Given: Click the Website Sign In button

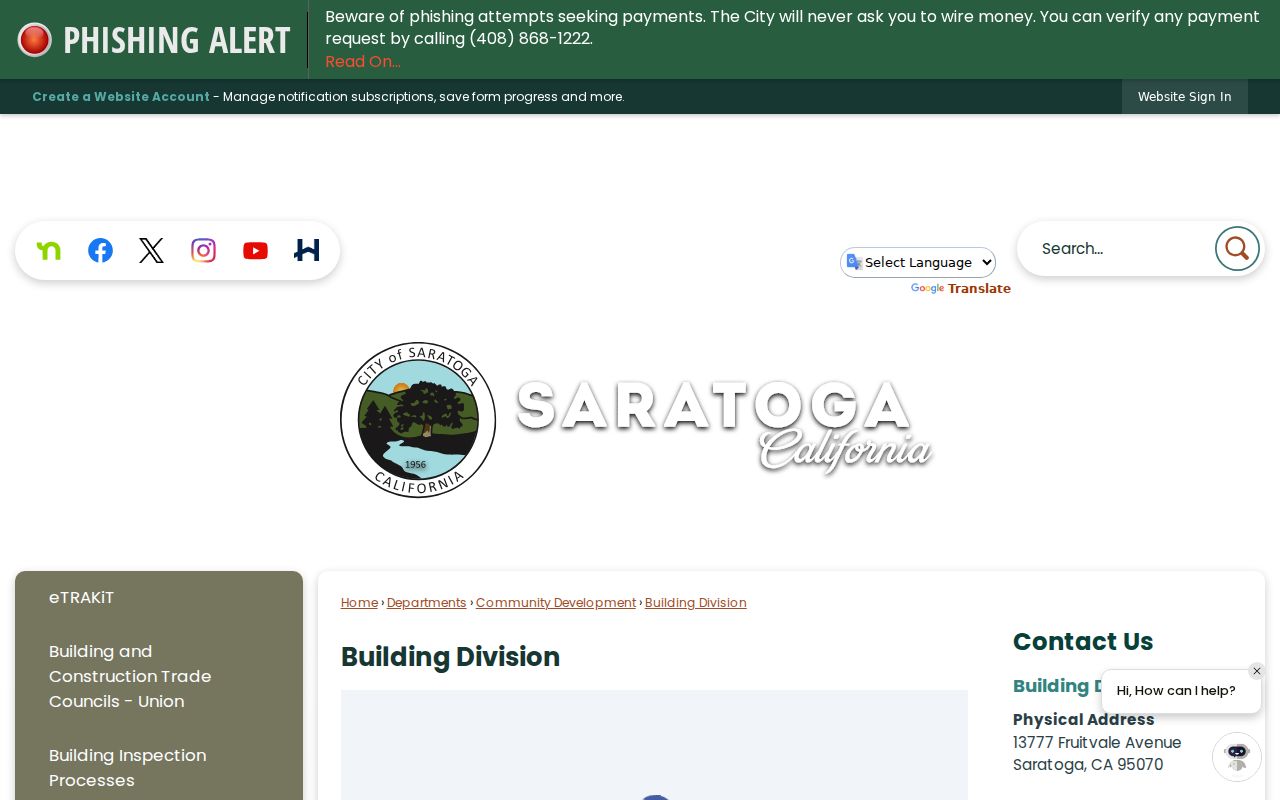Looking at the screenshot, I should pyautogui.click(x=1184, y=97).
